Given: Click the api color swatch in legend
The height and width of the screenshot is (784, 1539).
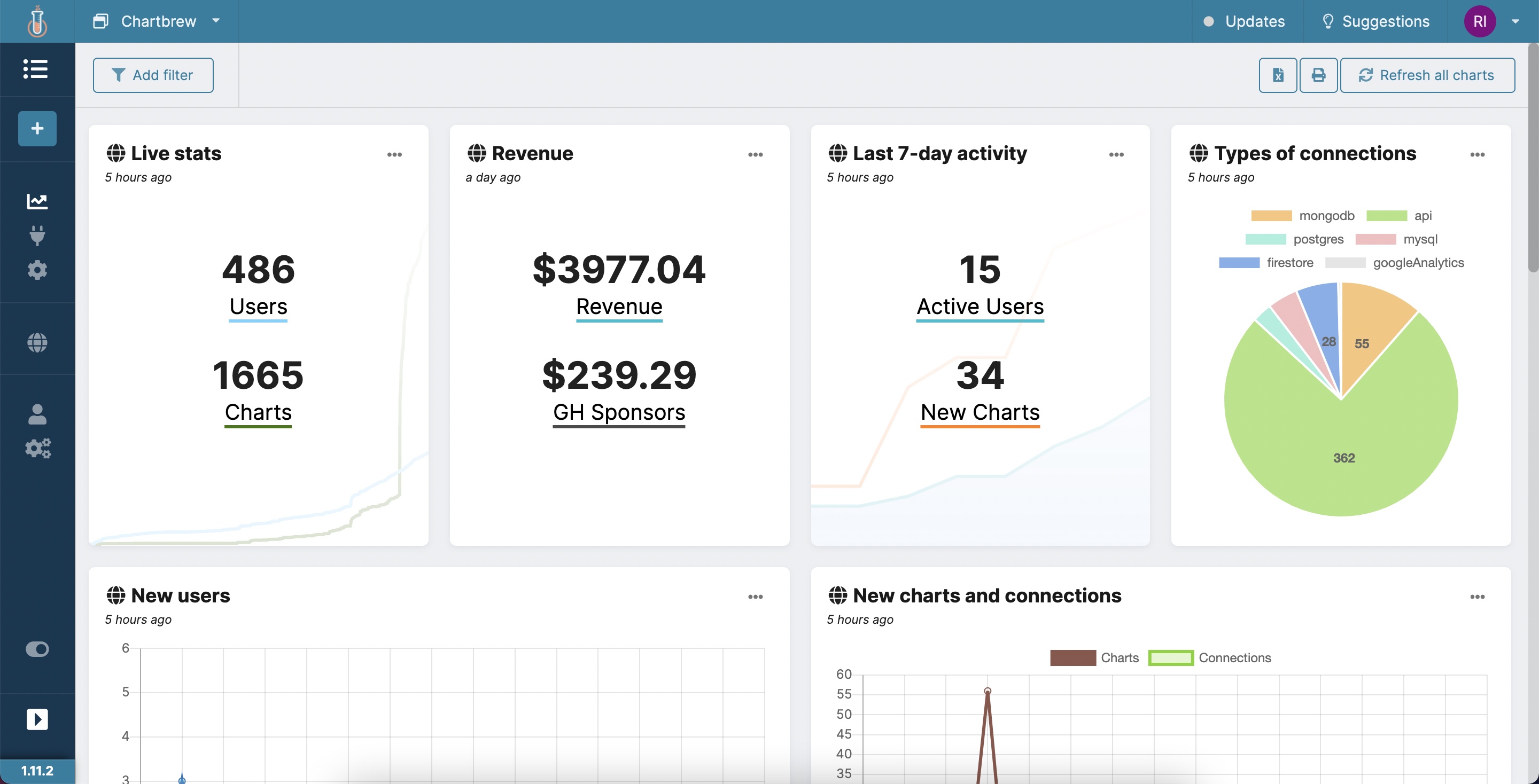Looking at the screenshot, I should tap(1386, 216).
